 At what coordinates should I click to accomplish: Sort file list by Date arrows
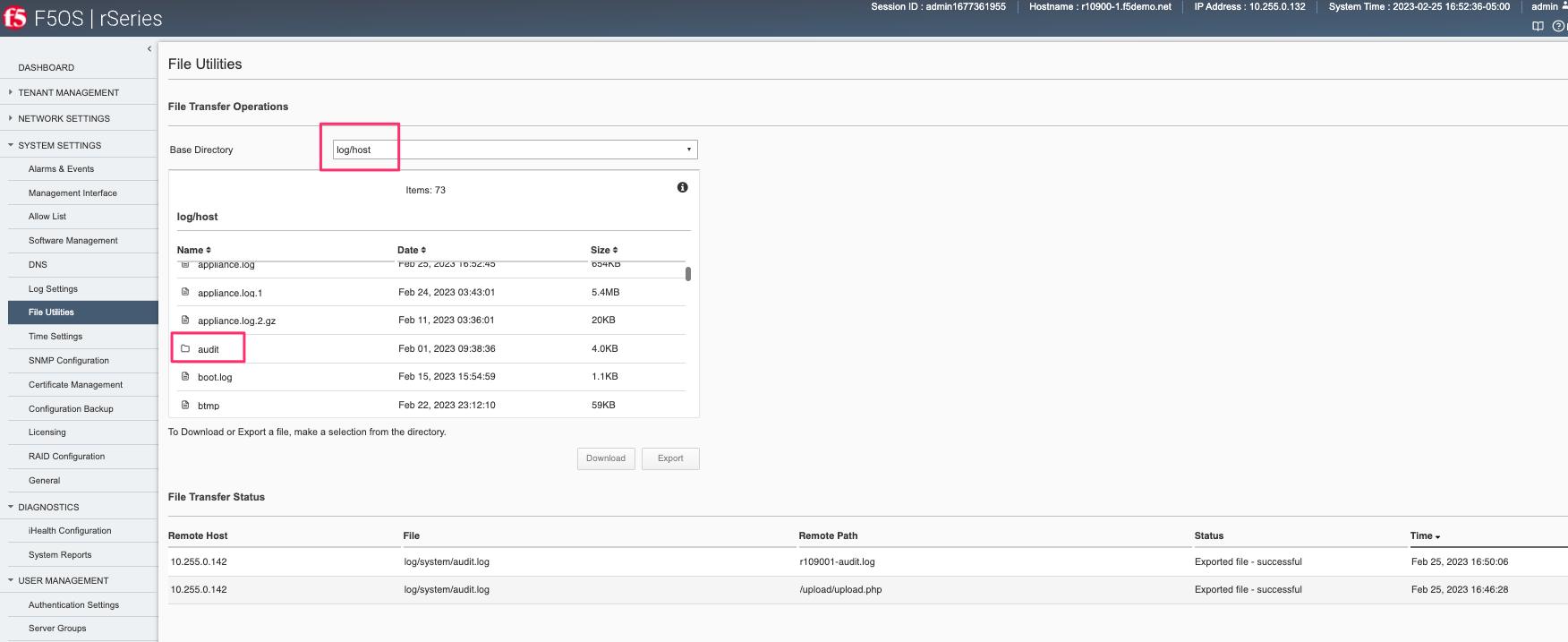coord(423,250)
